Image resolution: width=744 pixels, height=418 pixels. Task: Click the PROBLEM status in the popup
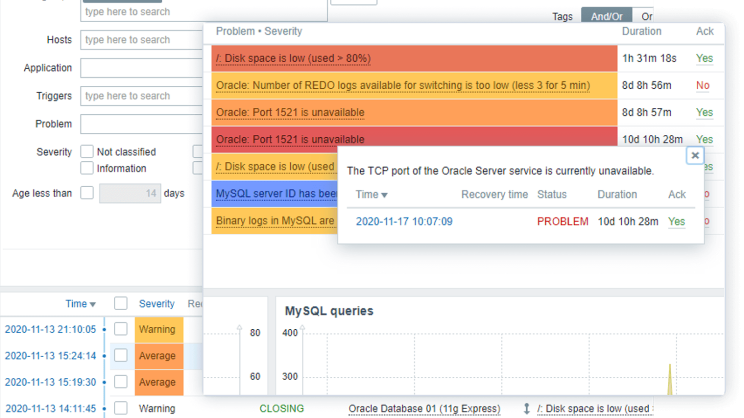(x=562, y=222)
